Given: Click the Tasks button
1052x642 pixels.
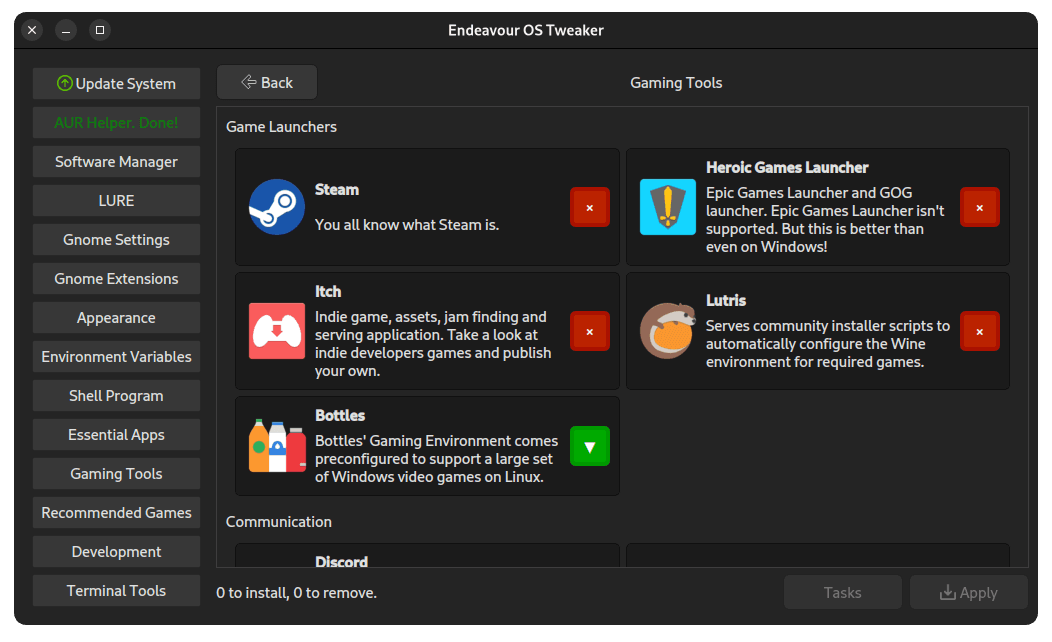Looking at the screenshot, I should pyautogui.click(x=843, y=592).
